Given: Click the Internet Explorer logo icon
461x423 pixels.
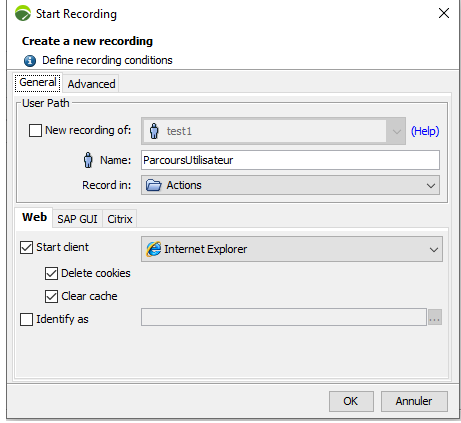Looking at the screenshot, I should click(x=154, y=249).
